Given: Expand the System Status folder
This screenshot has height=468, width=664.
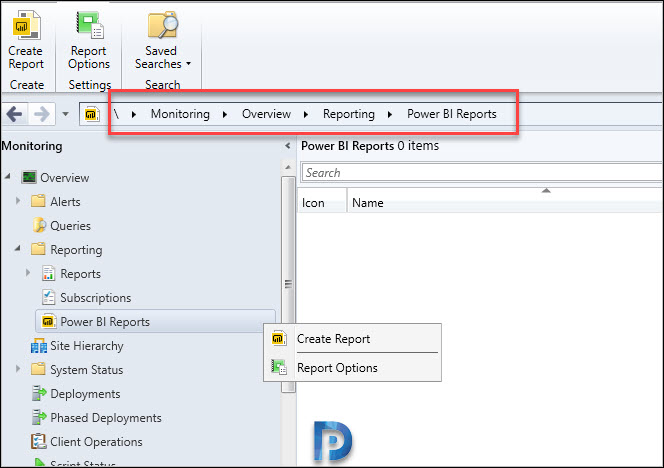Looking at the screenshot, I should pos(18,368).
